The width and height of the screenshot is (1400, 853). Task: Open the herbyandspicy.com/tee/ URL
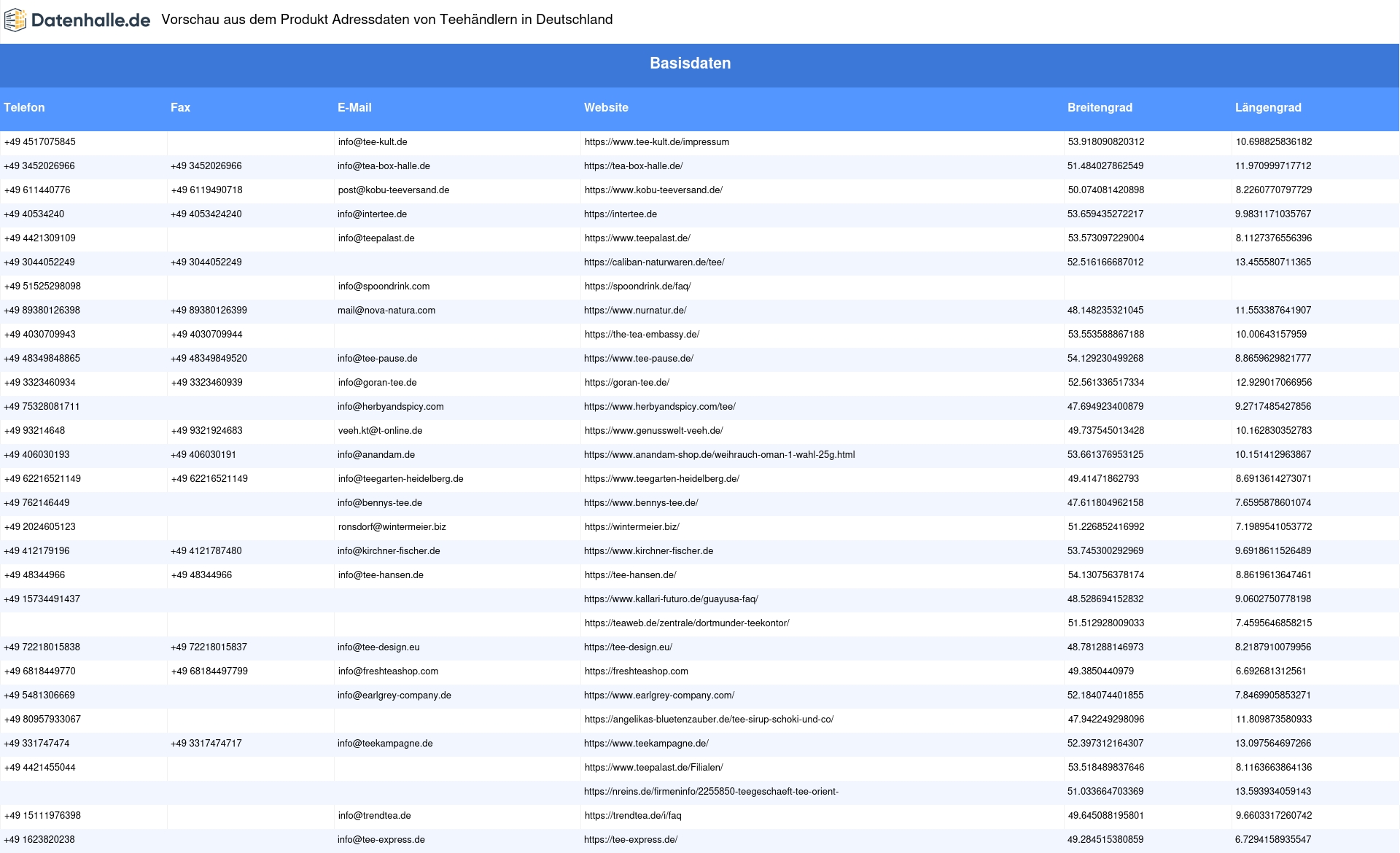click(x=660, y=407)
